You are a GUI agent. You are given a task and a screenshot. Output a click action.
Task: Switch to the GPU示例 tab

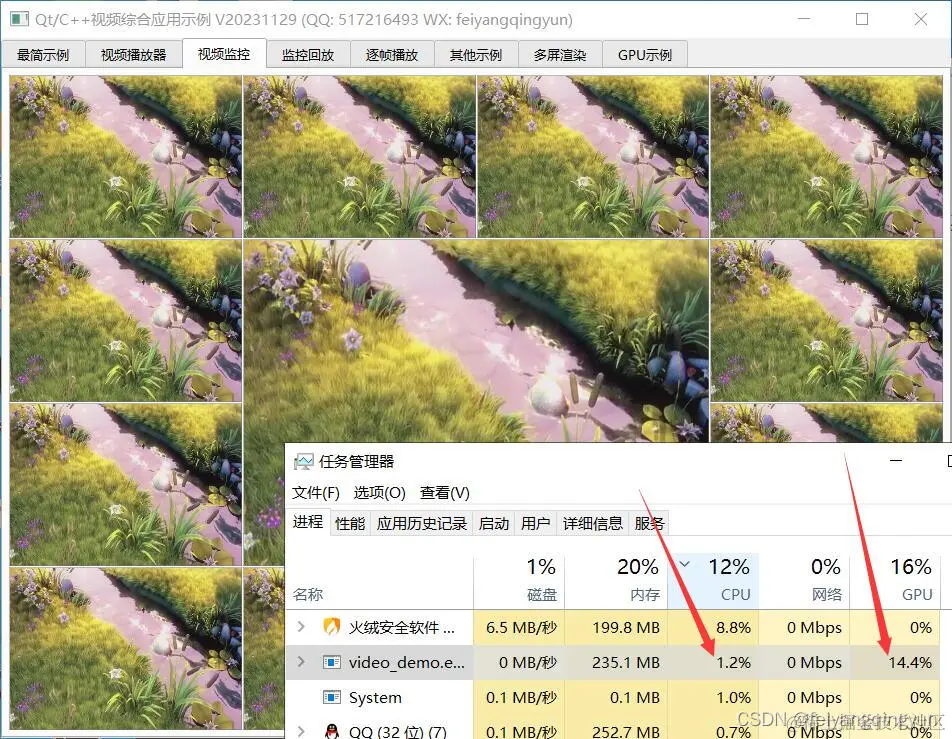coord(645,54)
